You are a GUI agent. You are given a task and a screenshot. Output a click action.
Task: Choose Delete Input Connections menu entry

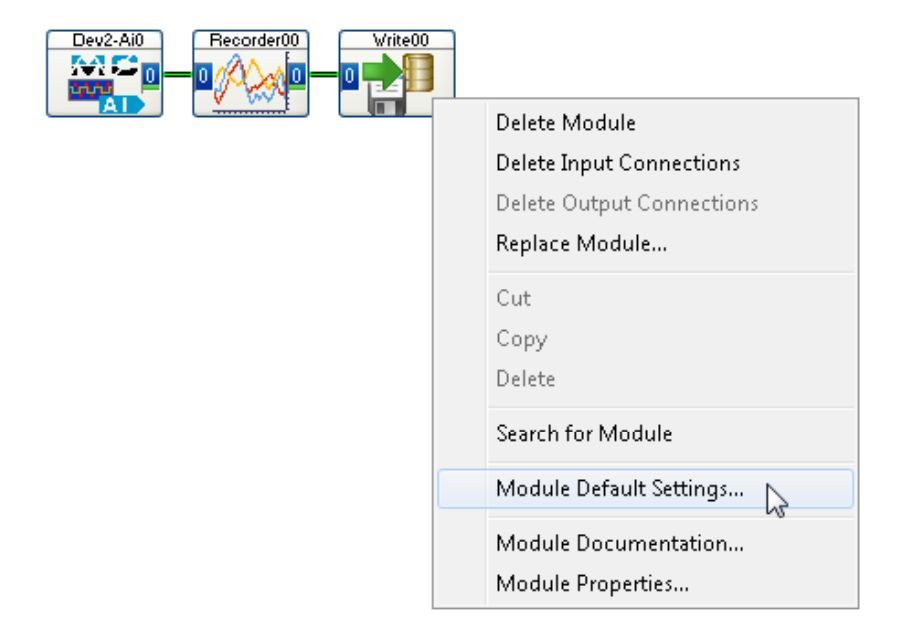pyautogui.click(x=617, y=163)
